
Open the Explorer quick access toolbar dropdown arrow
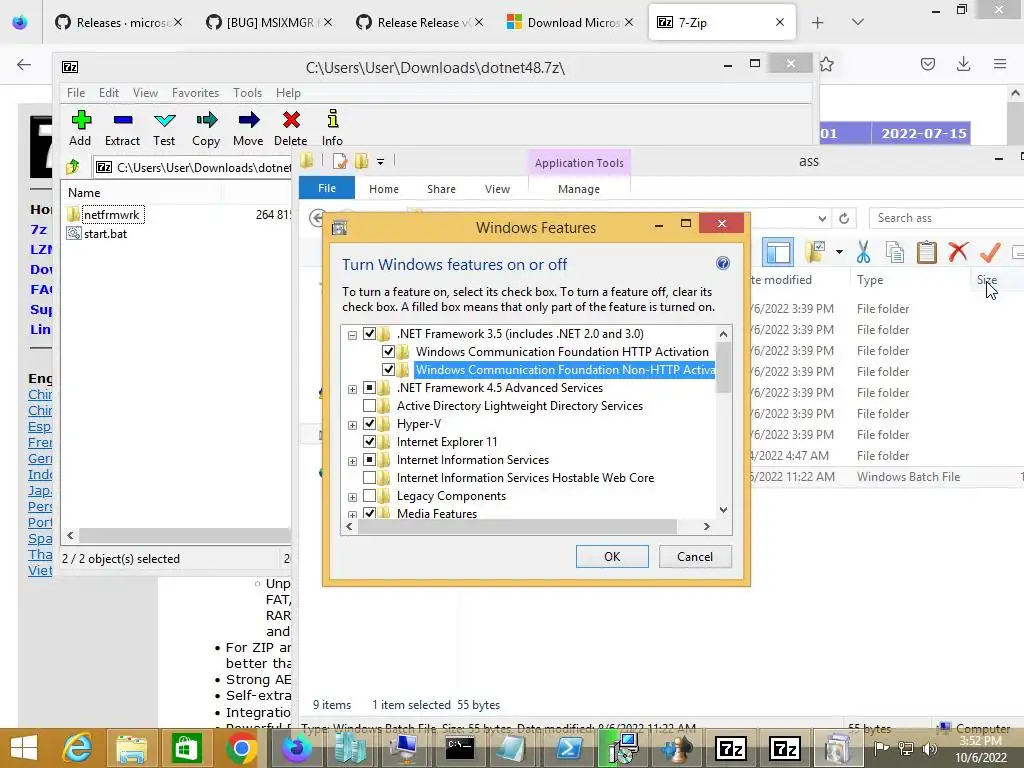[380, 161]
